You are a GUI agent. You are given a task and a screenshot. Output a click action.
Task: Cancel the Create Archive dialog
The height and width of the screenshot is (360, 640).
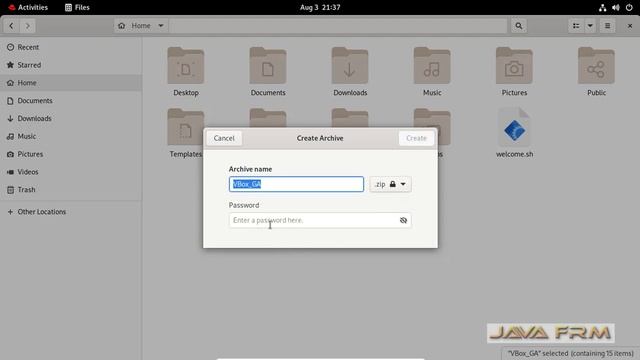[224, 138]
